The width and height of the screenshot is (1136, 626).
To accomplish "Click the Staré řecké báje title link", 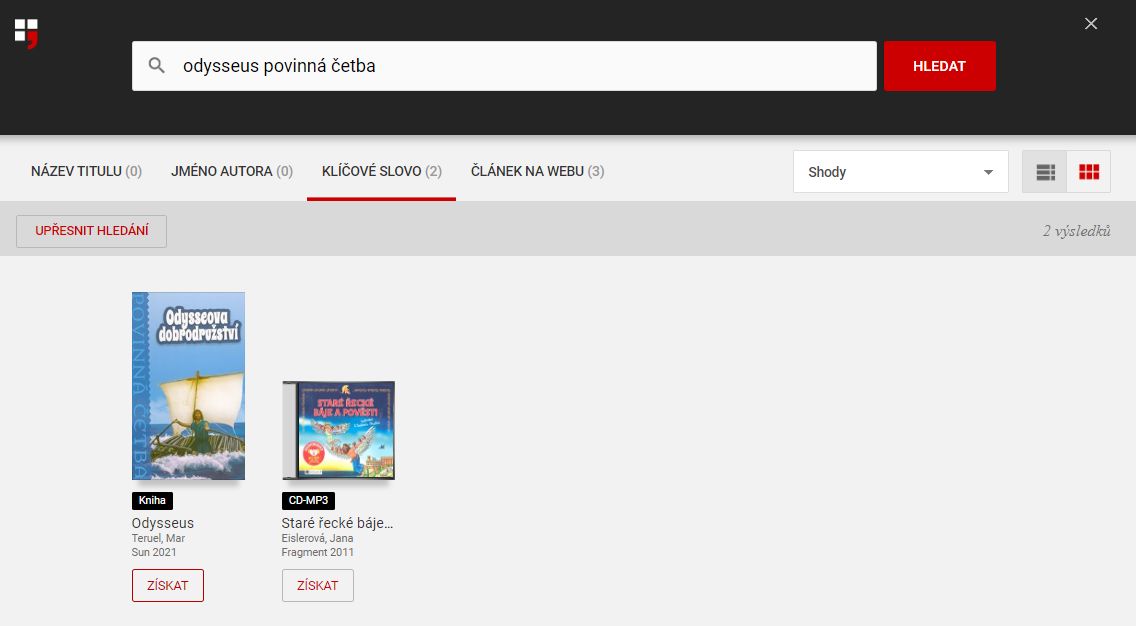I will click(337, 523).
